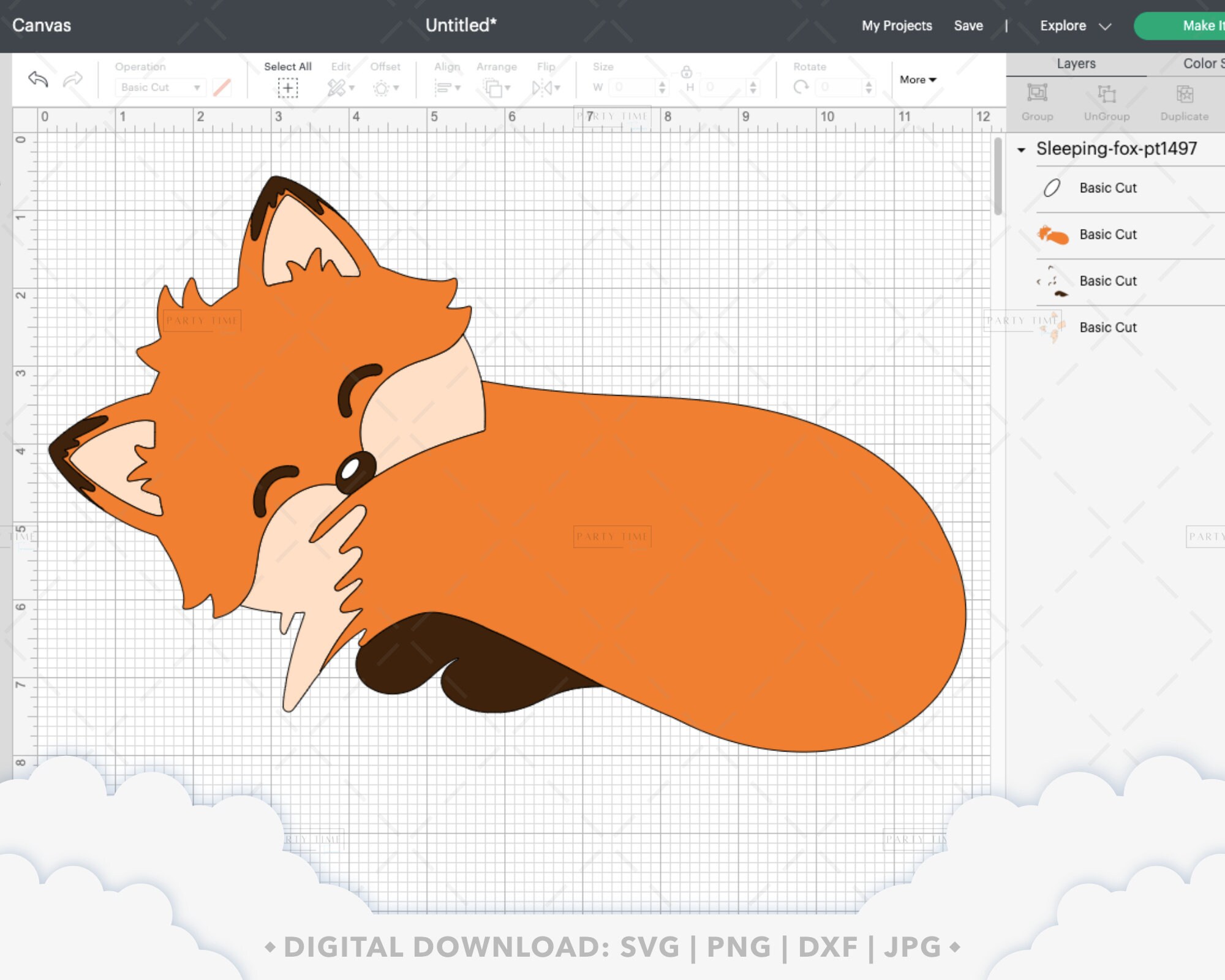Select All items on the canvas
Viewport: 1225px width, 980px height.
(x=287, y=87)
